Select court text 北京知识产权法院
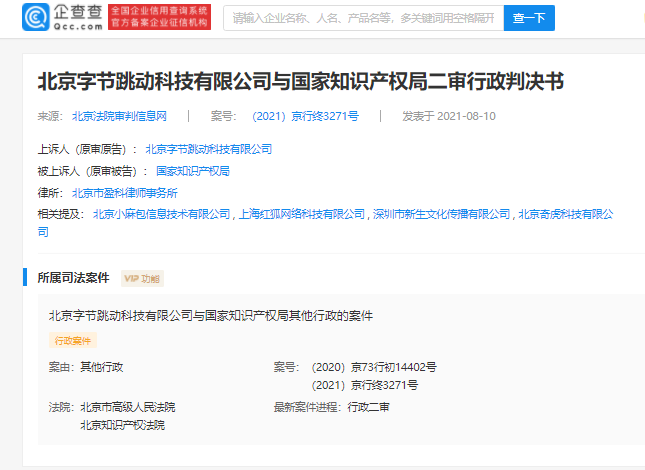This screenshot has width=645, height=470. [x=123, y=425]
